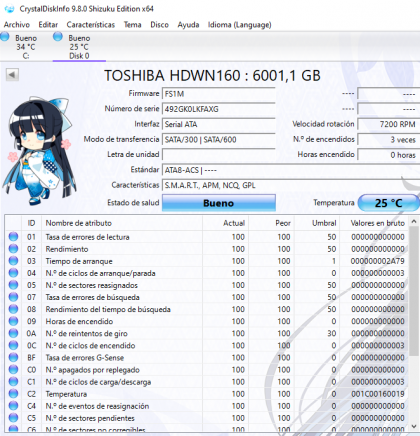Click the scroll down arrow of the attribute list
The width and height of the screenshot is (420, 436).
414,426
